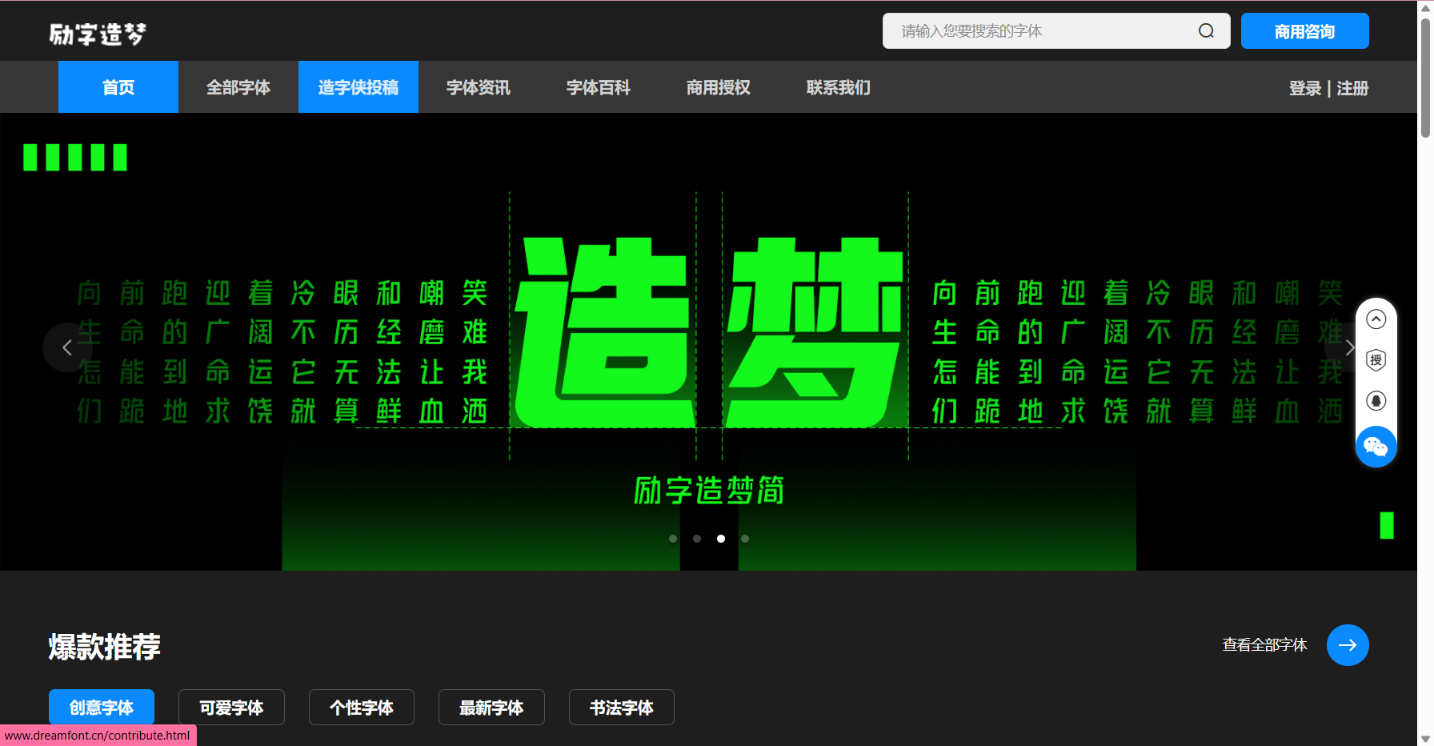Go to the 首页 nav item

tap(118, 87)
